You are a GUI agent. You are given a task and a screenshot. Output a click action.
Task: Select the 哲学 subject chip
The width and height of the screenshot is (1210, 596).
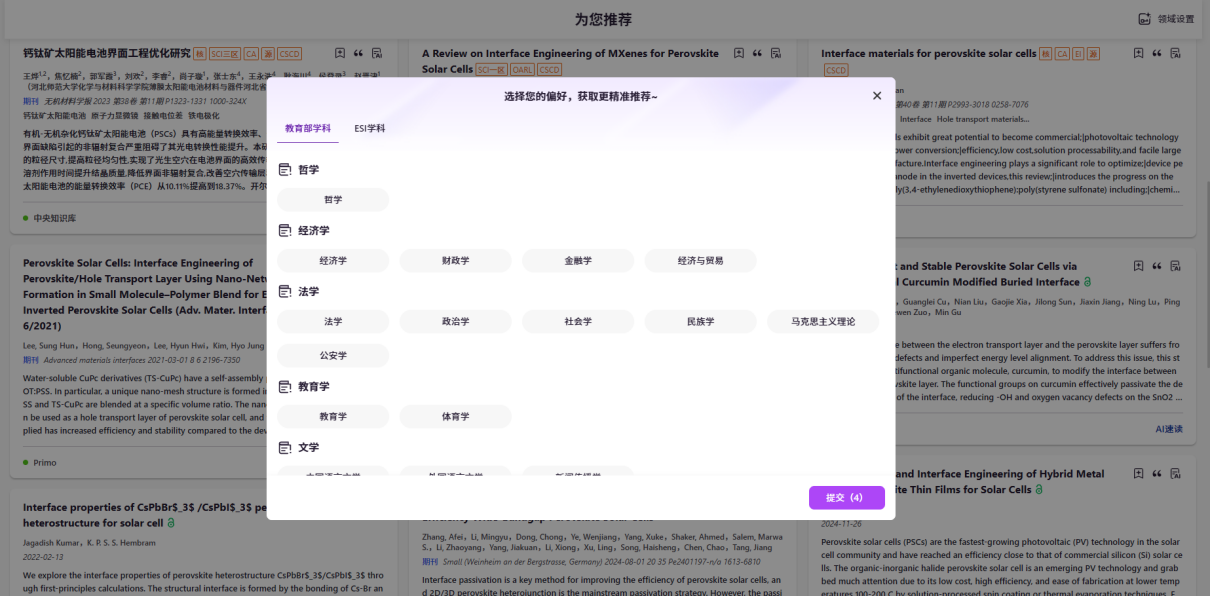pyautogui.click(x=333, y=200)
